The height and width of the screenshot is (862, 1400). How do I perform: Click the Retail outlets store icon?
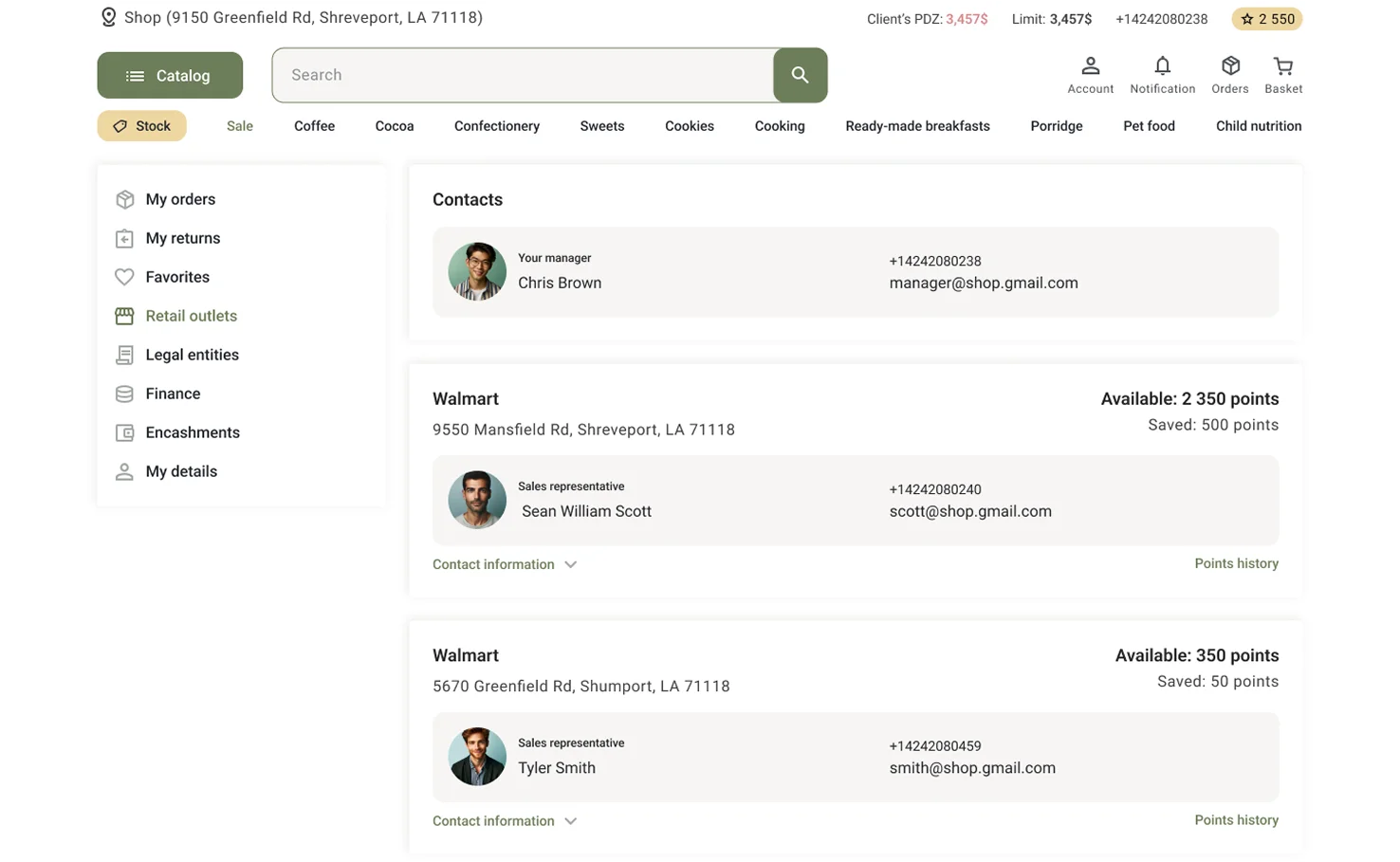124,316
